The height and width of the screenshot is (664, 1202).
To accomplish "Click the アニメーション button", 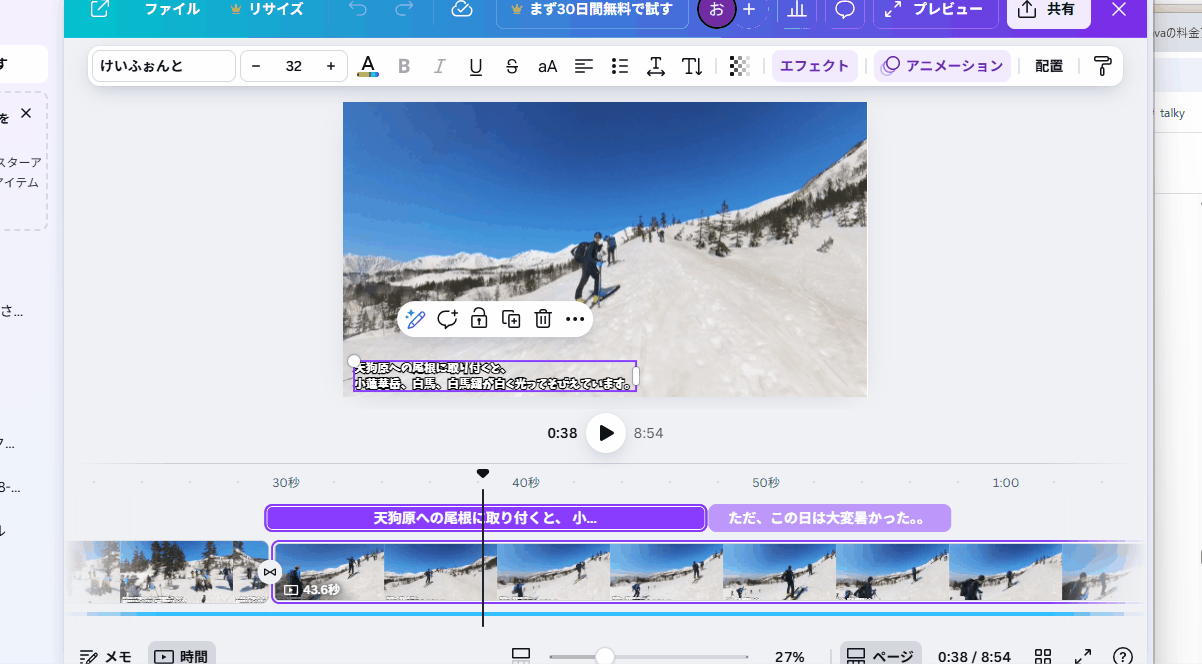I will tap(942, 66).
